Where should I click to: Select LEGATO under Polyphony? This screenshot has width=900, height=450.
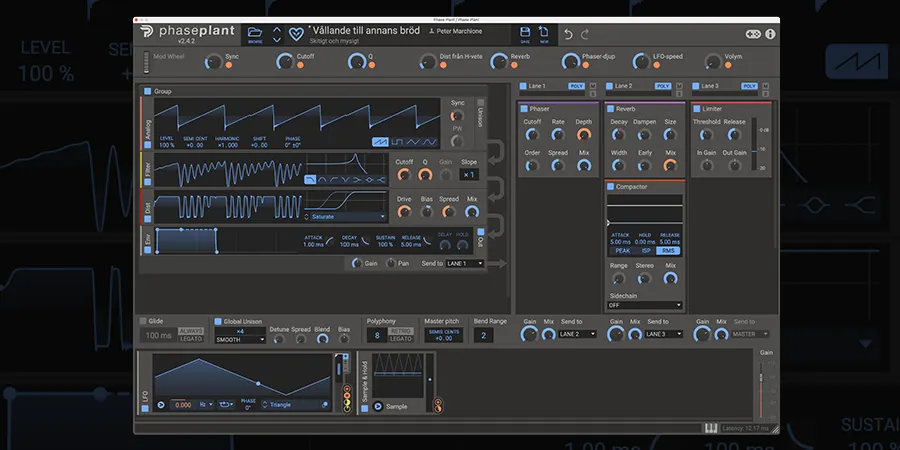pyautogui.click(x=401, y=339)
